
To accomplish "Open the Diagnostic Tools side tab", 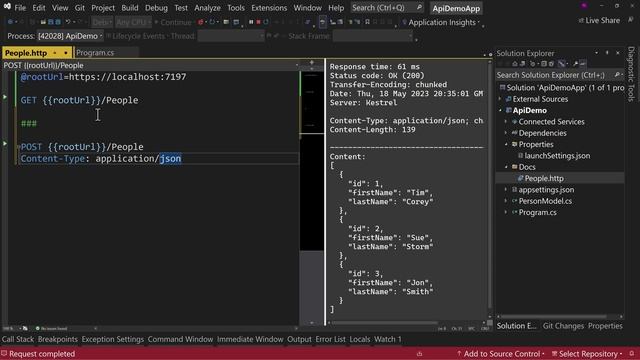I will point(631,74).
